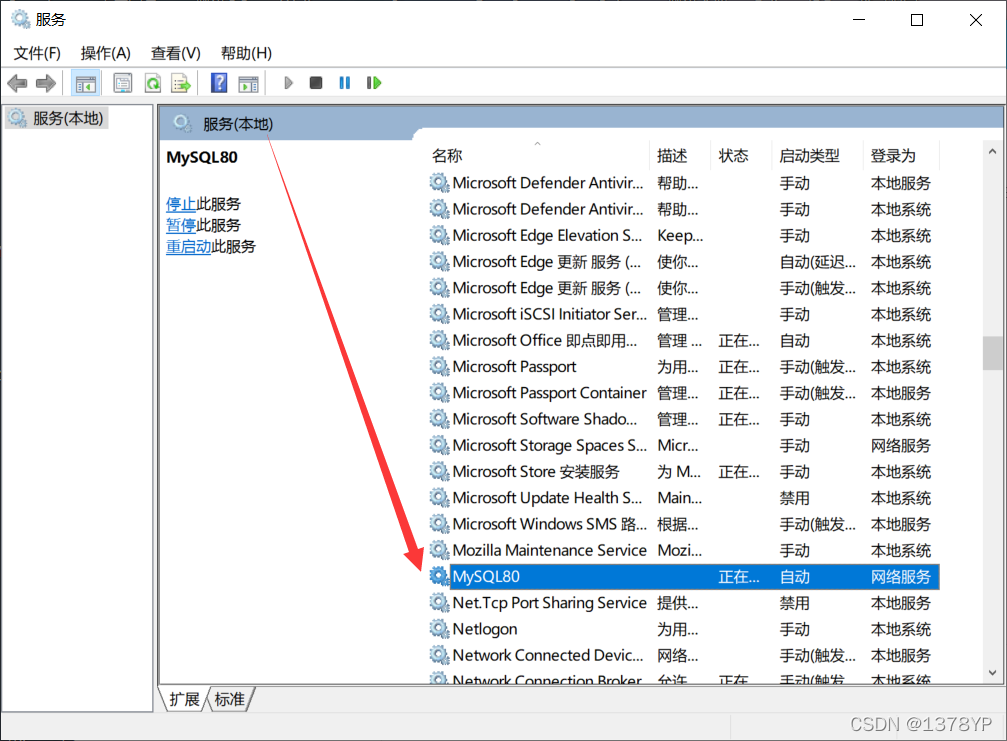Click gear icon beside Netlogon row
The height and width of the screenshot is (741, 1007).
pyautogui.click(x=439, y=629)
